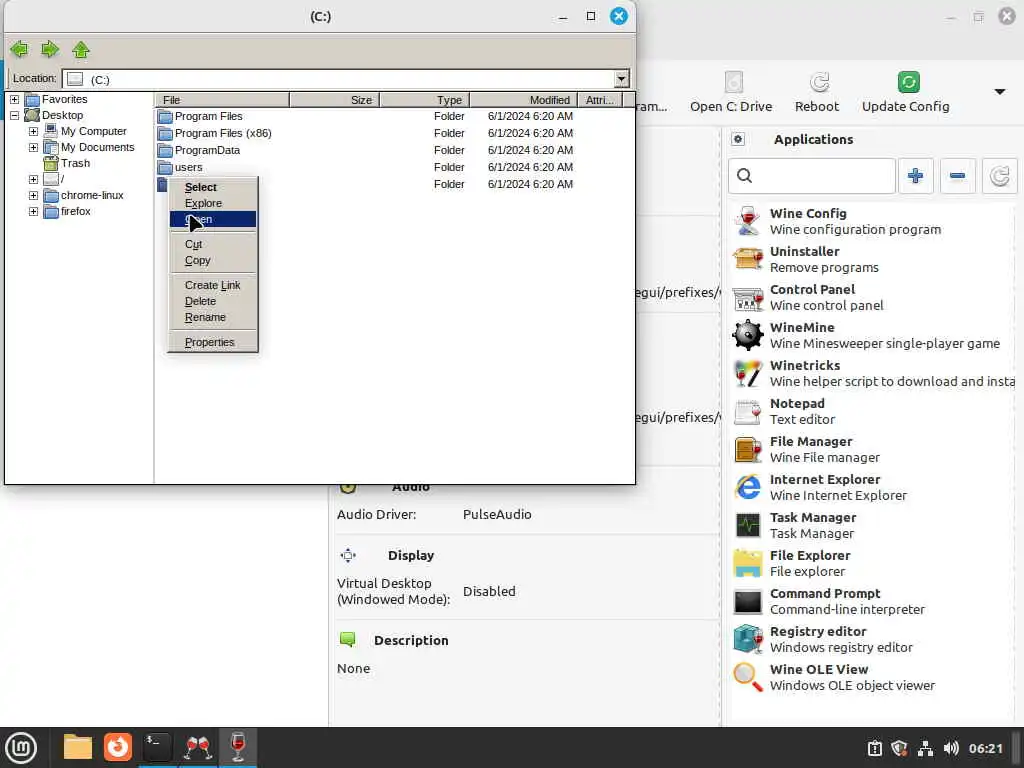Launch the Command Prompt
This screenshot has height=768, width=1024.
(872, 601)
